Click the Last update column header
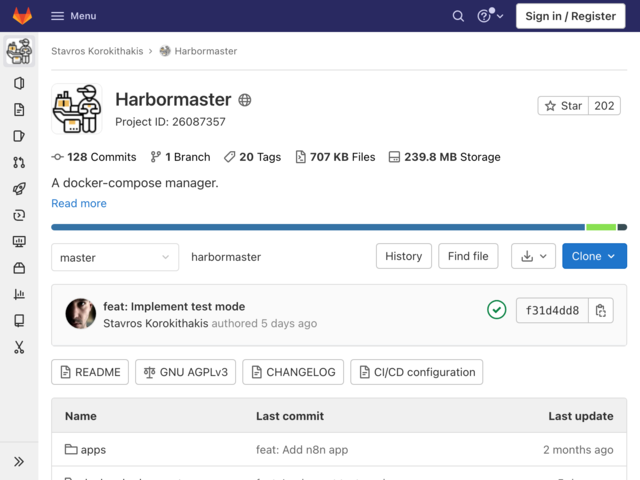This screenshot has height=480, width=640. click(580, 416)
